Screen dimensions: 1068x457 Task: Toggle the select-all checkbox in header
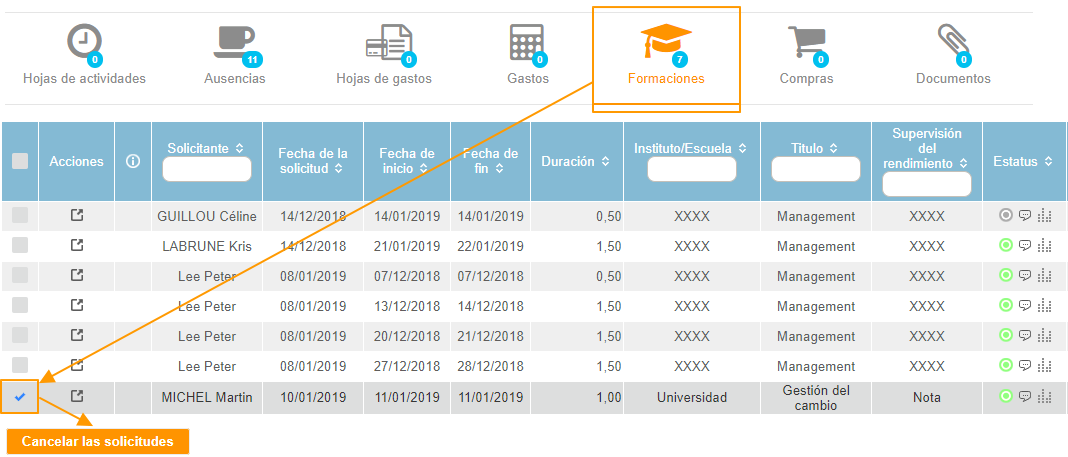tap(20, 161)
